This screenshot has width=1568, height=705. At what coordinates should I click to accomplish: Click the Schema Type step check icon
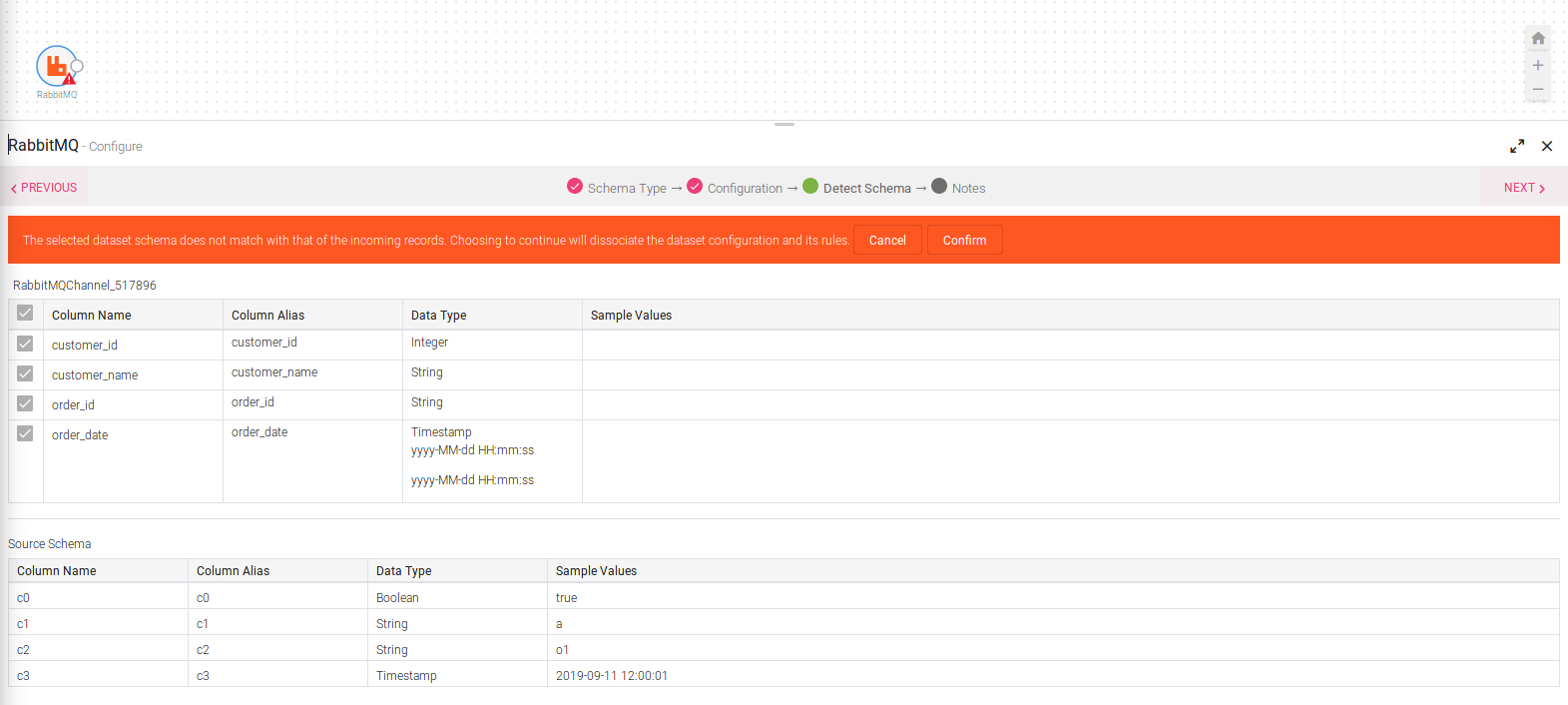tap(575, 187)
